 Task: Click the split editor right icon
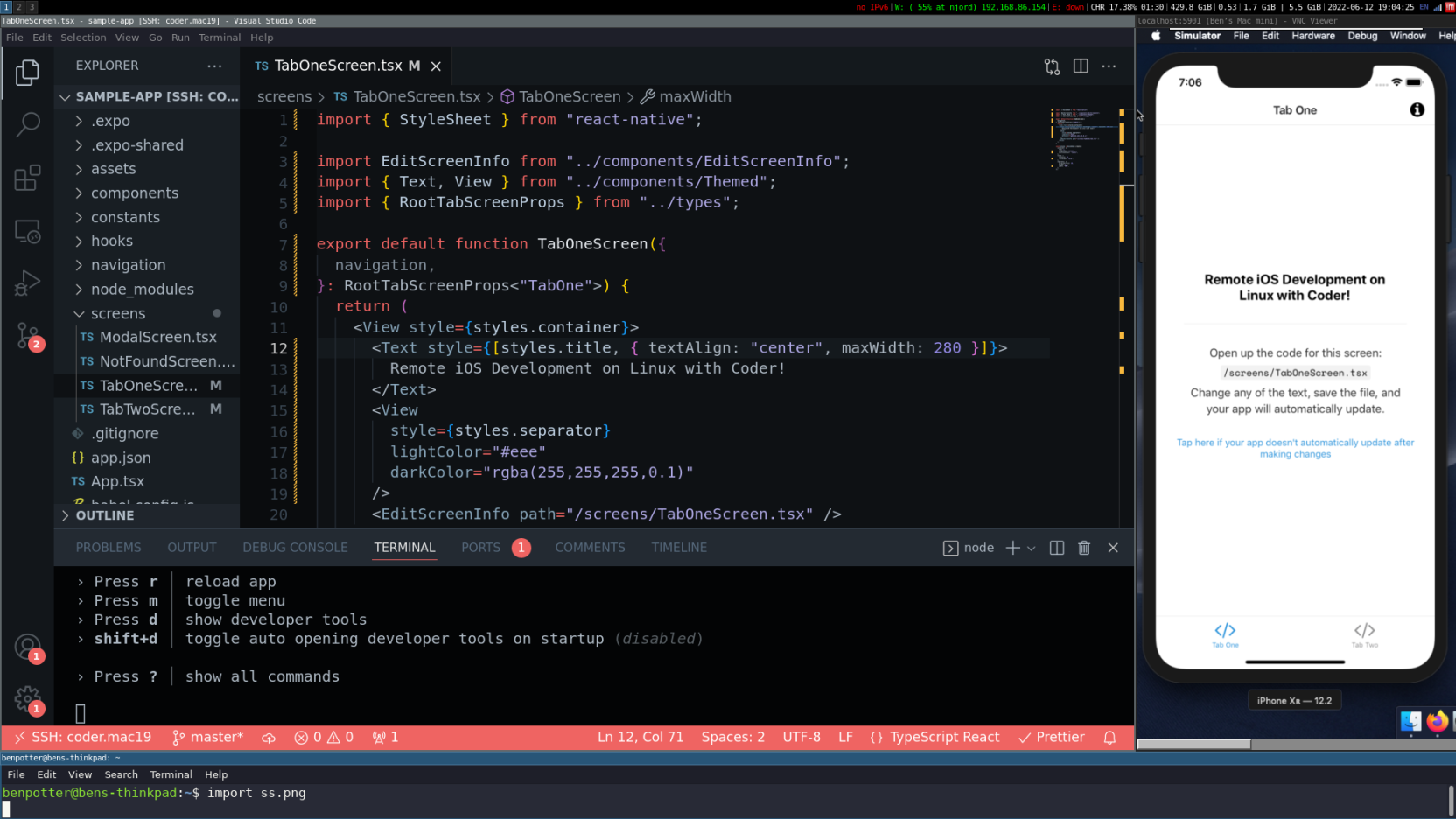pyautogui.click(x=1081, y=66)
